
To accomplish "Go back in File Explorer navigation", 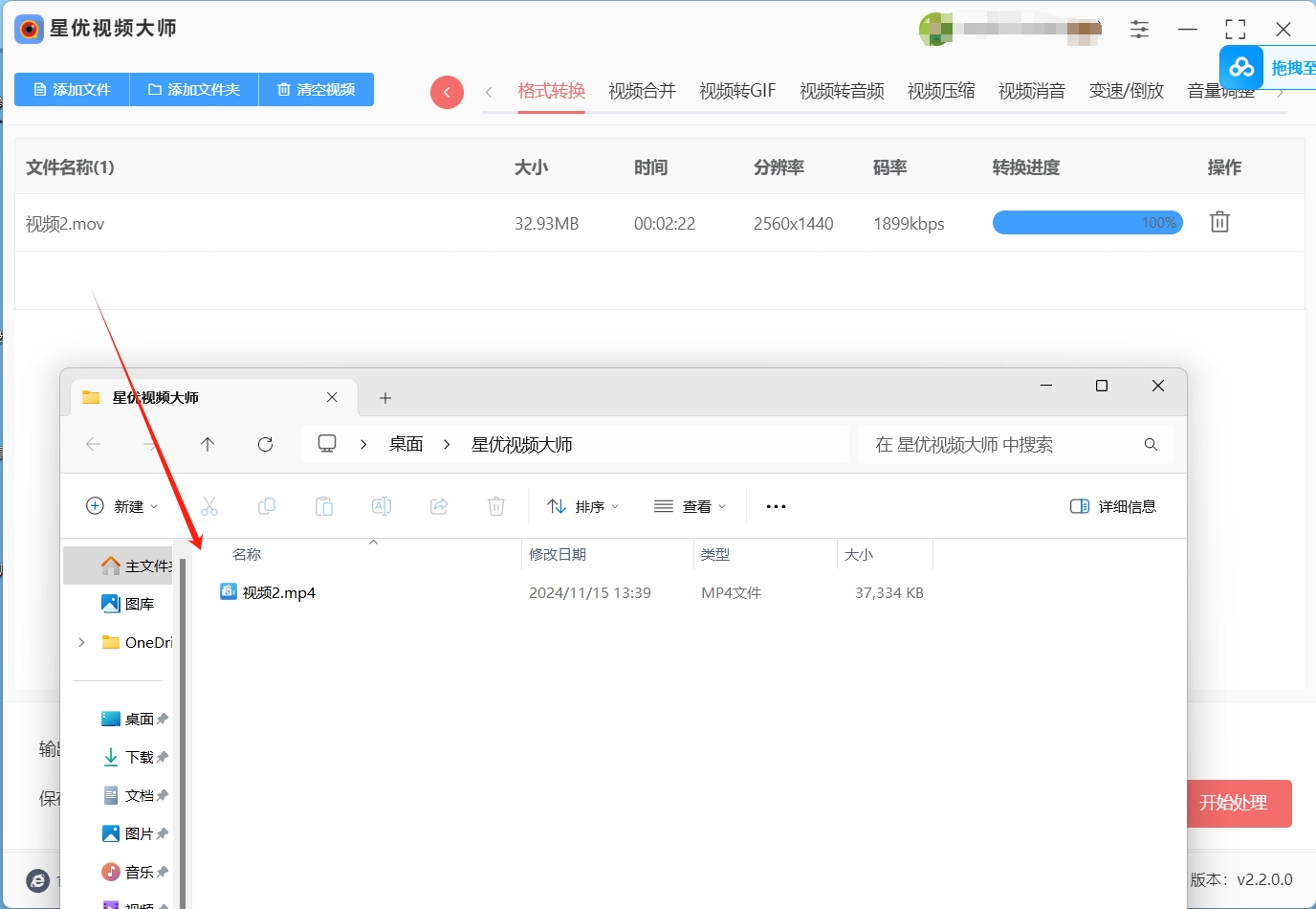I will 93,444.
